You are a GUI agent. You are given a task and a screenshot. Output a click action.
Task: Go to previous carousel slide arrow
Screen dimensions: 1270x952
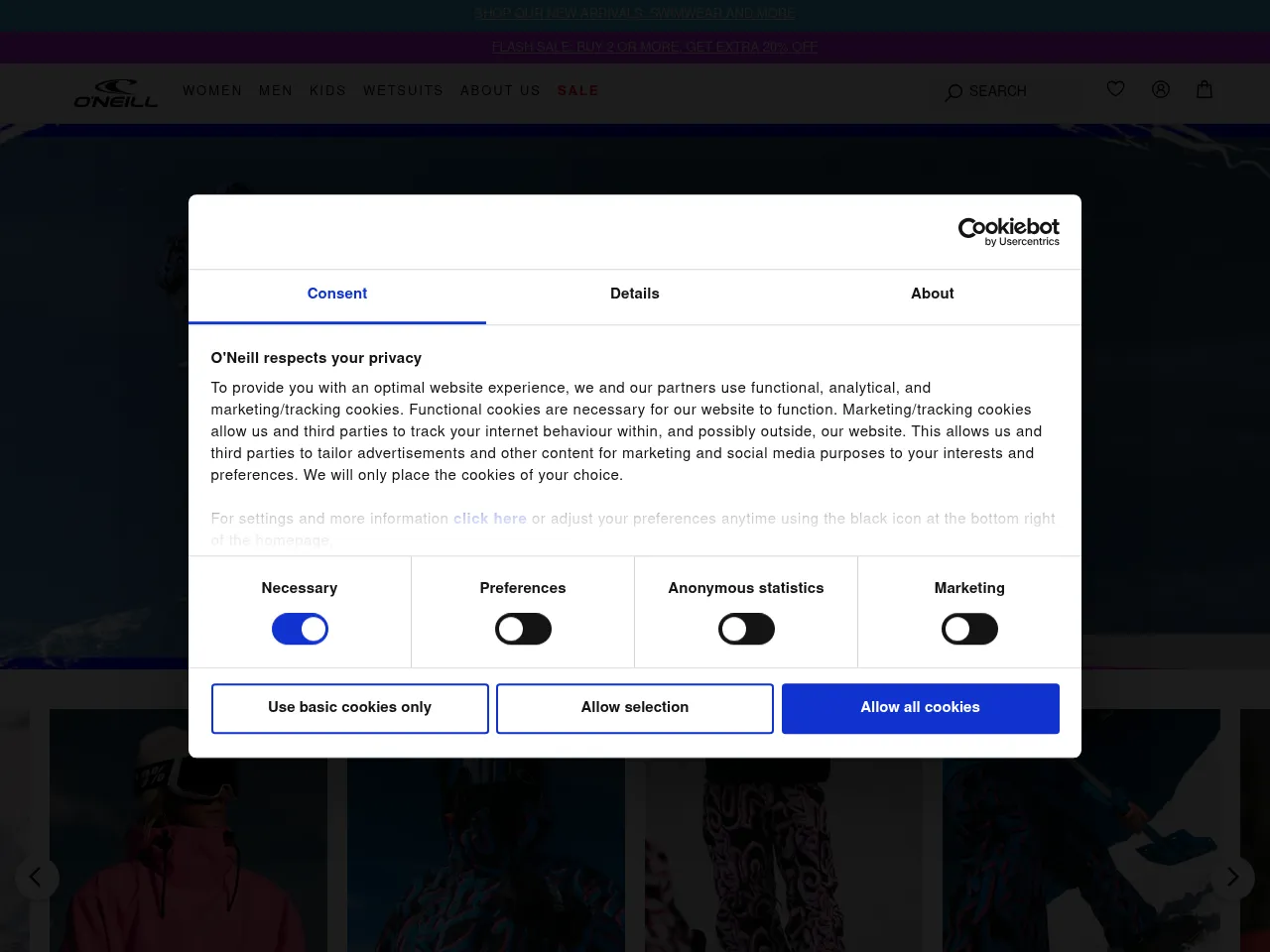37,878
